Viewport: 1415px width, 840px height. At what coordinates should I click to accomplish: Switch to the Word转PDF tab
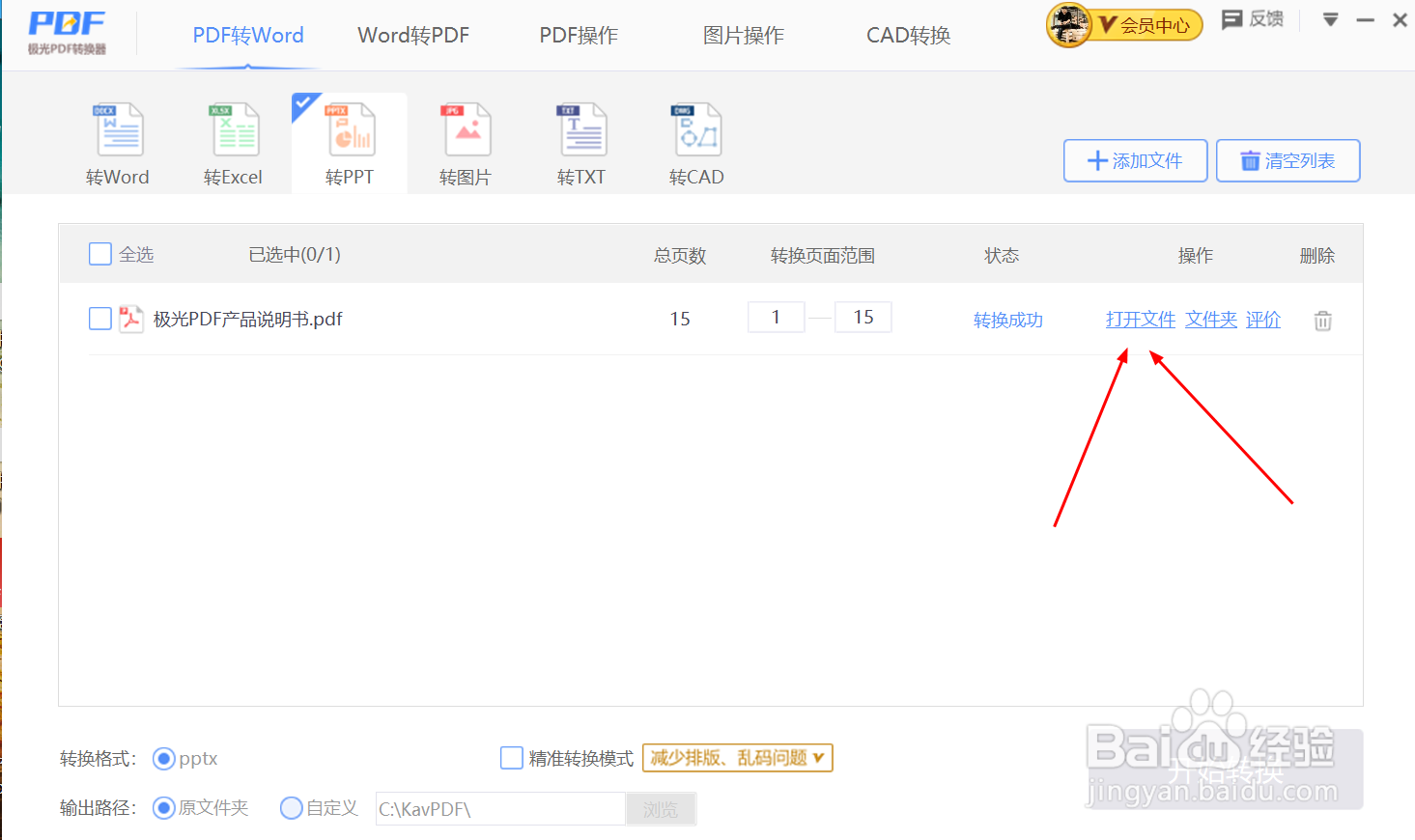[413, 36]
